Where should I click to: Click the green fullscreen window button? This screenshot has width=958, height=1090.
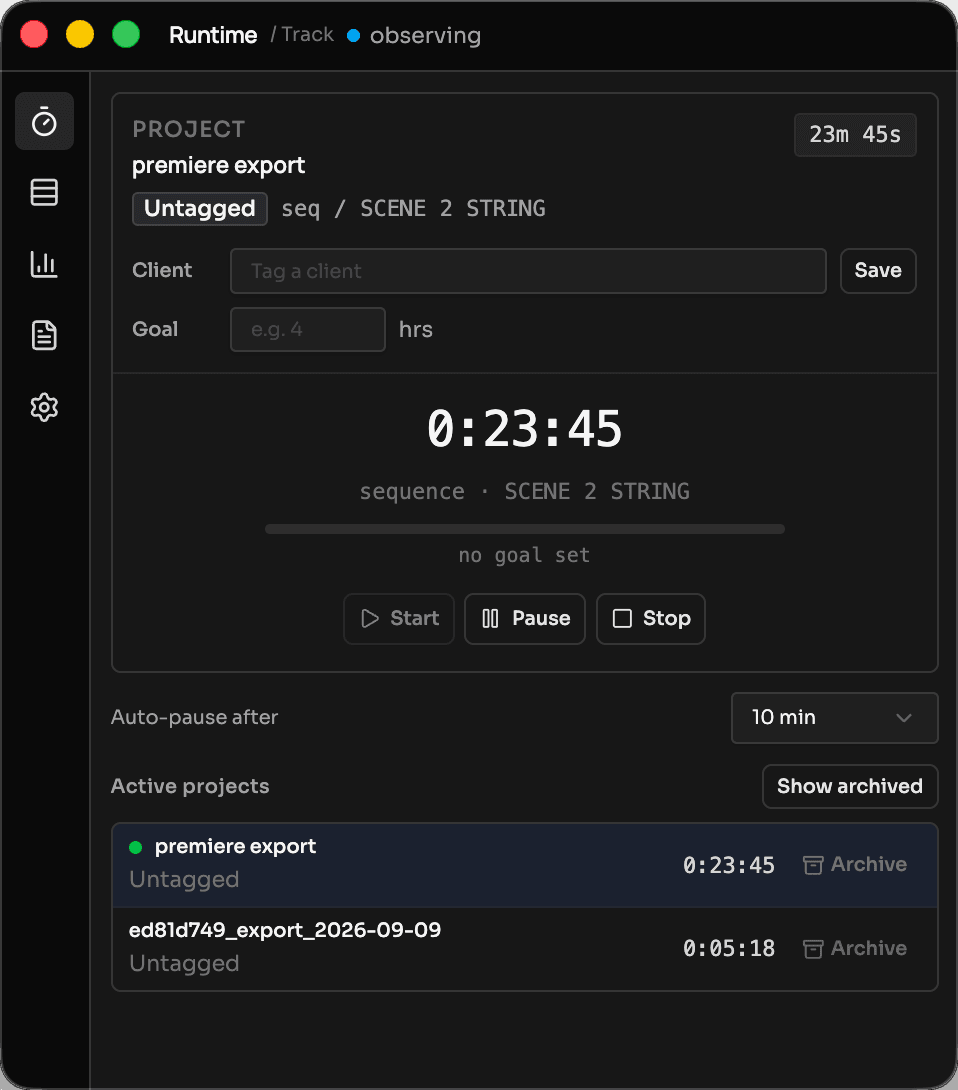[x=126, y=34]
